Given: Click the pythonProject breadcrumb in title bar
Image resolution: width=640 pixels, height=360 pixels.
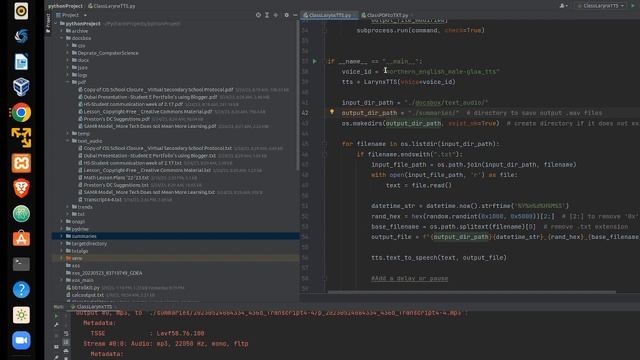Looking at the screenshot, I should tap(65, 6).
